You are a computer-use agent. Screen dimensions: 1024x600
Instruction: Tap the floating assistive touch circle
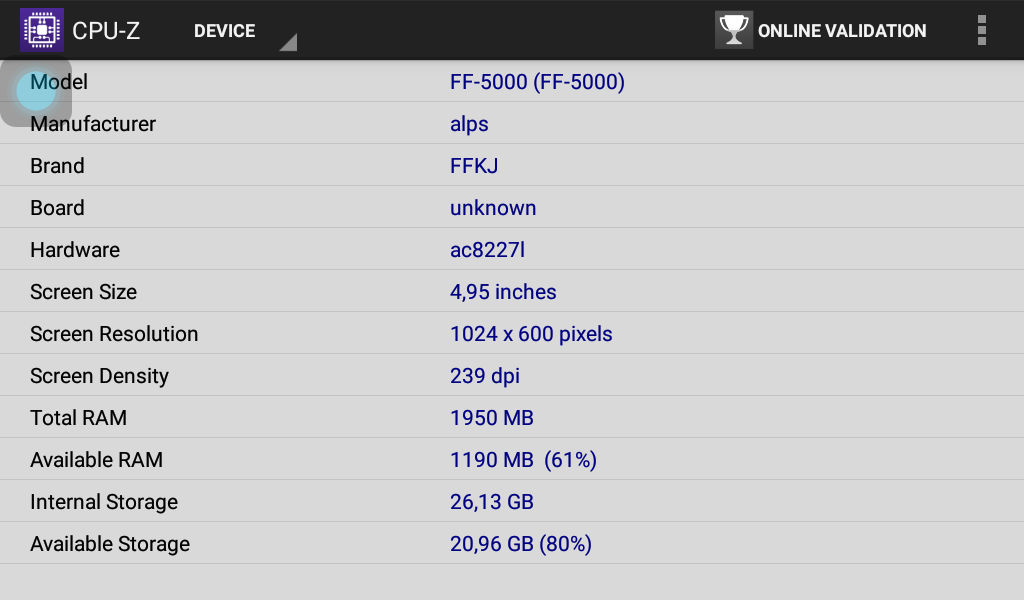click(x=36, y=92)
